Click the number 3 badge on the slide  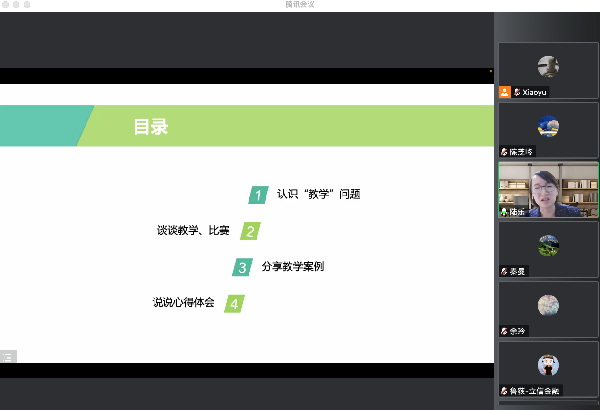[242, 267]
